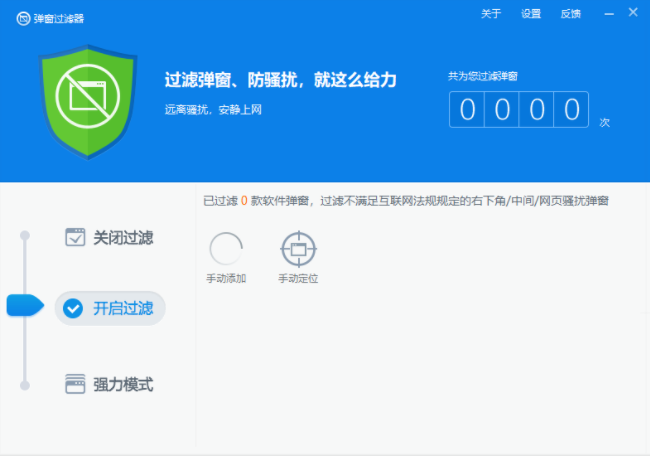650x456 pixels.
Task: Click the 弹窗过滤器 app logo in title bar
Action: [x=23, y=17]
